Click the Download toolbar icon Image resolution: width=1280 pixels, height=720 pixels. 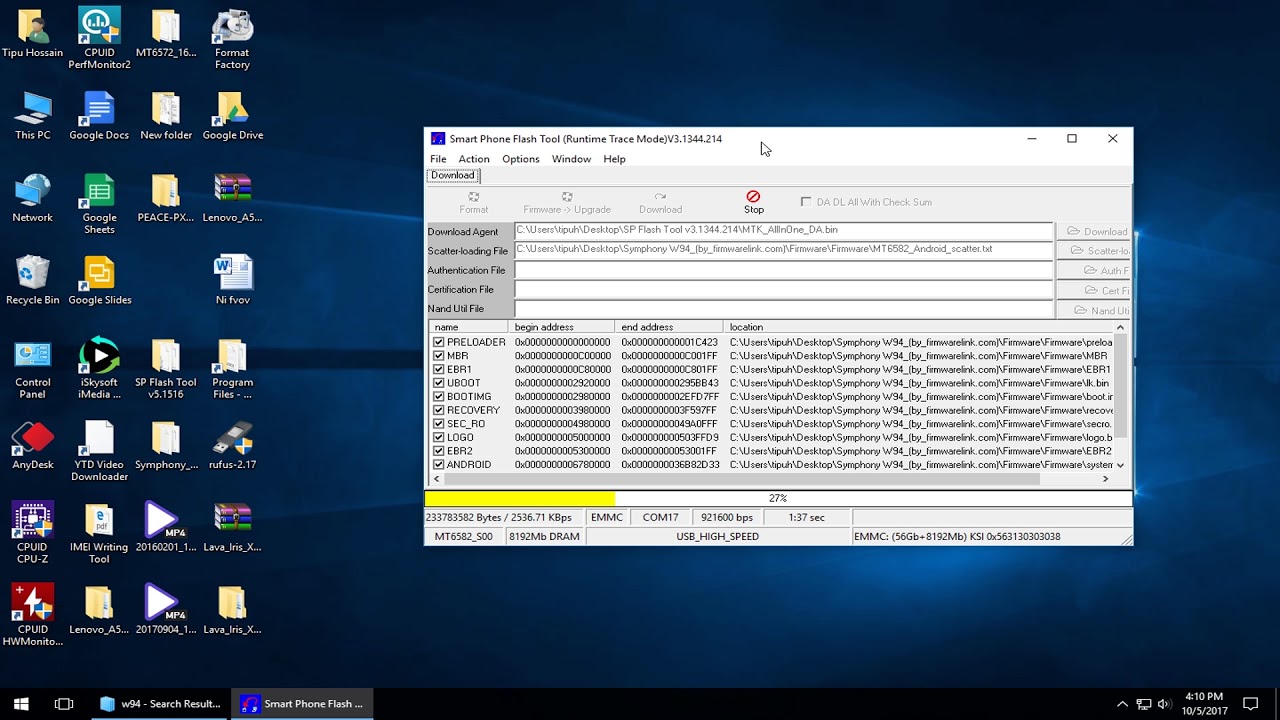(x=660, y=202)
